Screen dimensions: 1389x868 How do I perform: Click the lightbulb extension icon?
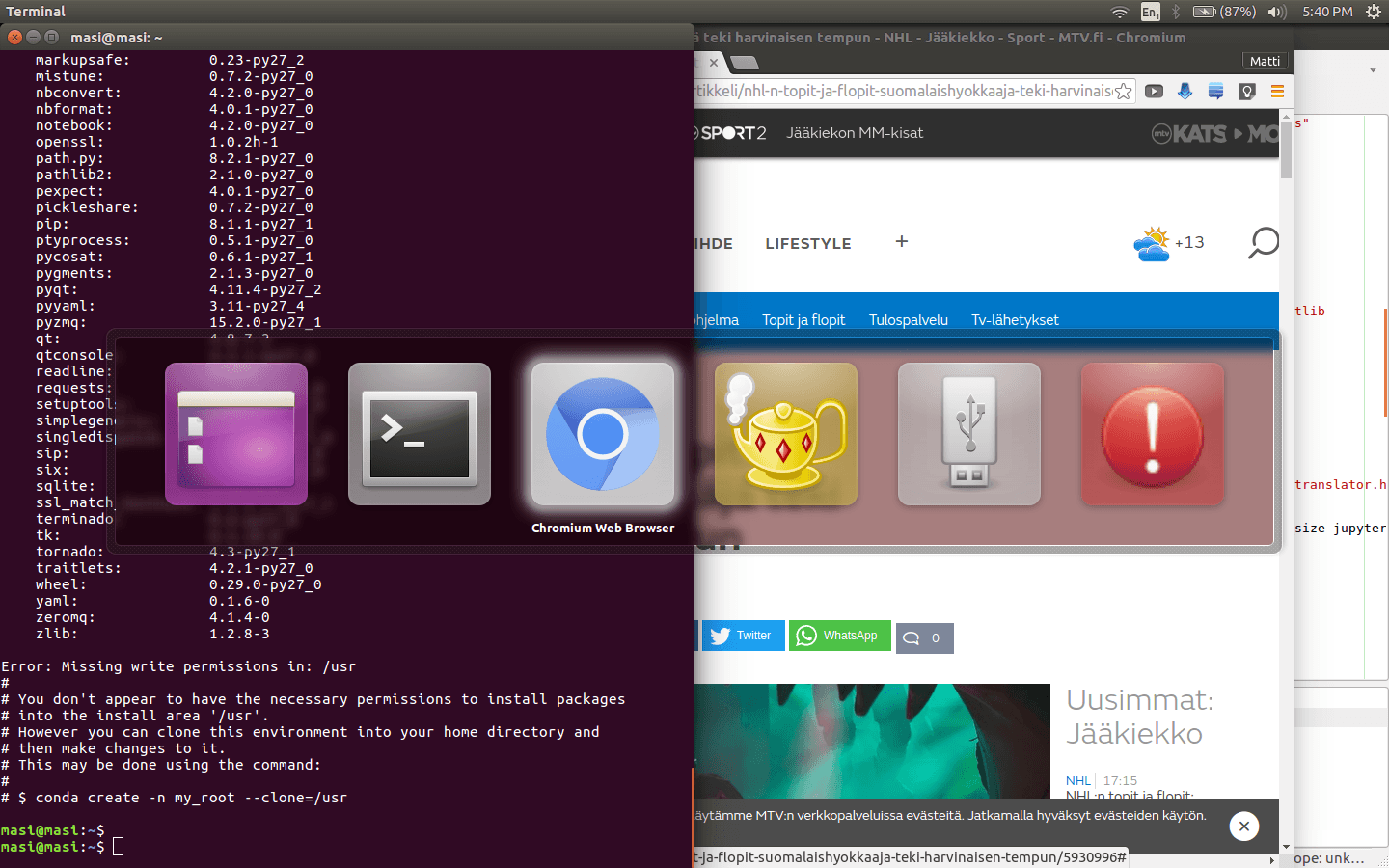(1246, 91)
